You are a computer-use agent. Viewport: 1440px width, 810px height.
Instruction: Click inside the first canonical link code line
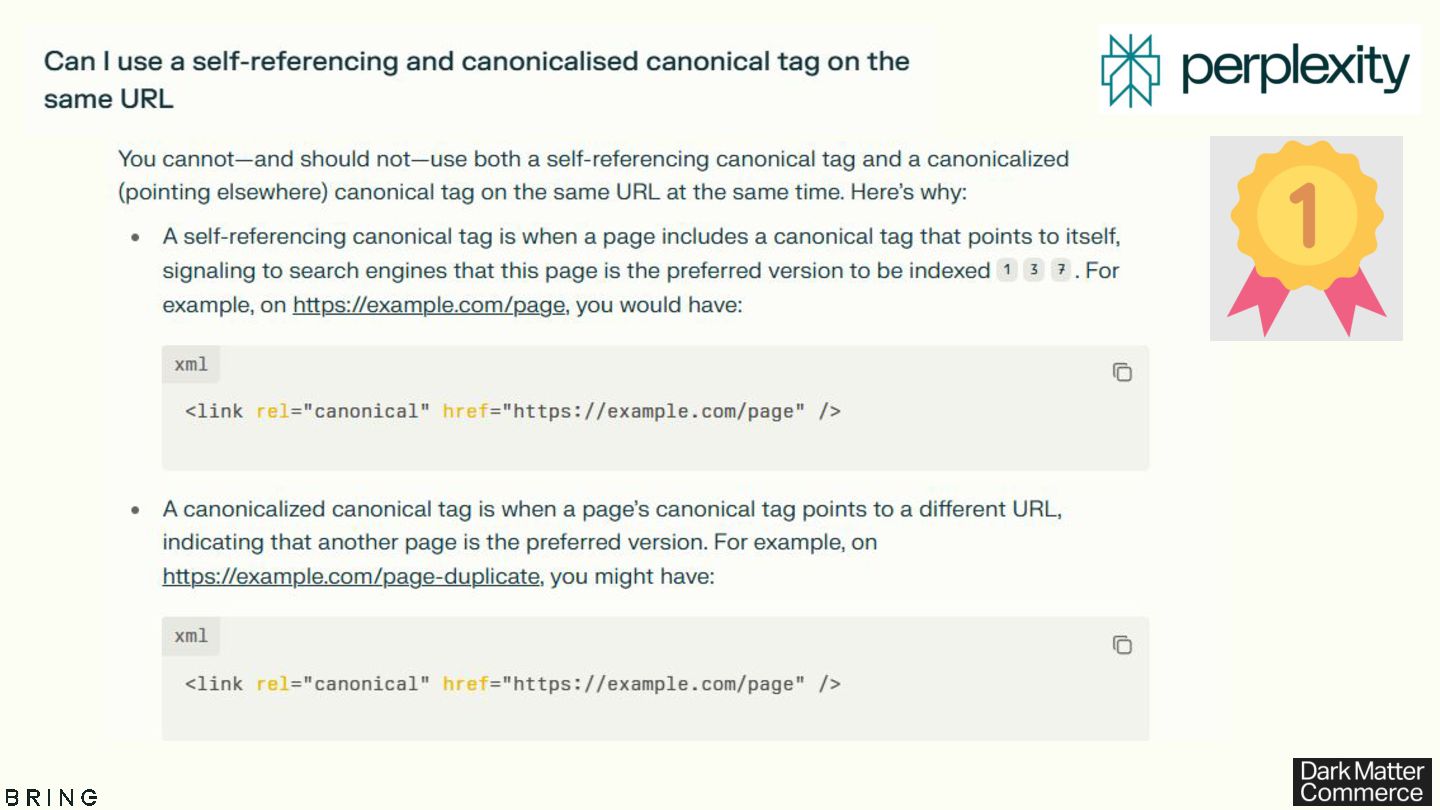pyautogui.click(x=512, y=411)
